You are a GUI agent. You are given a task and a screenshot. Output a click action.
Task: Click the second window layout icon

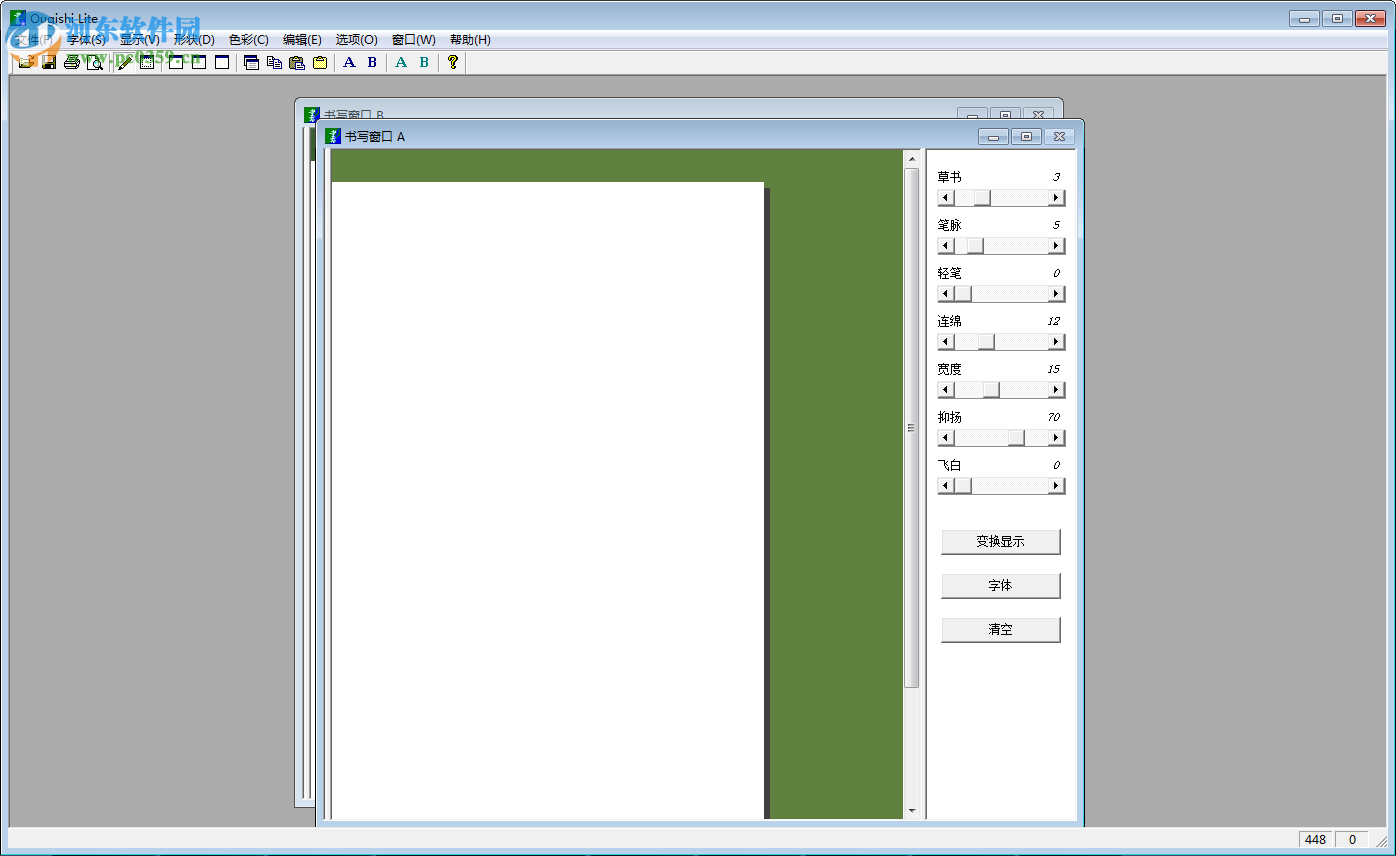pos(199,63)
